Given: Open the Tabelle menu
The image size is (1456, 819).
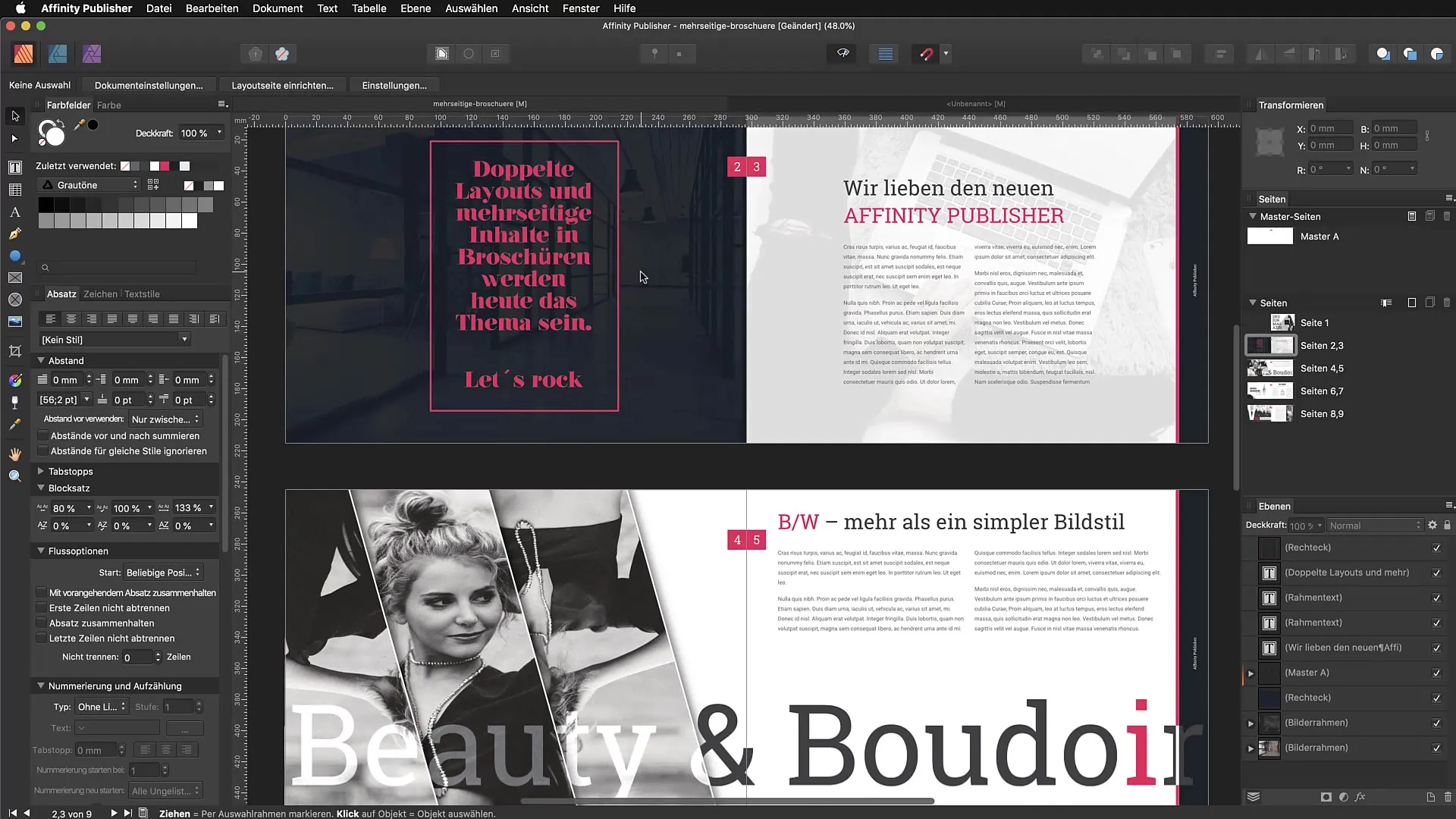Looking at the screenshot, I should (369, 8).
